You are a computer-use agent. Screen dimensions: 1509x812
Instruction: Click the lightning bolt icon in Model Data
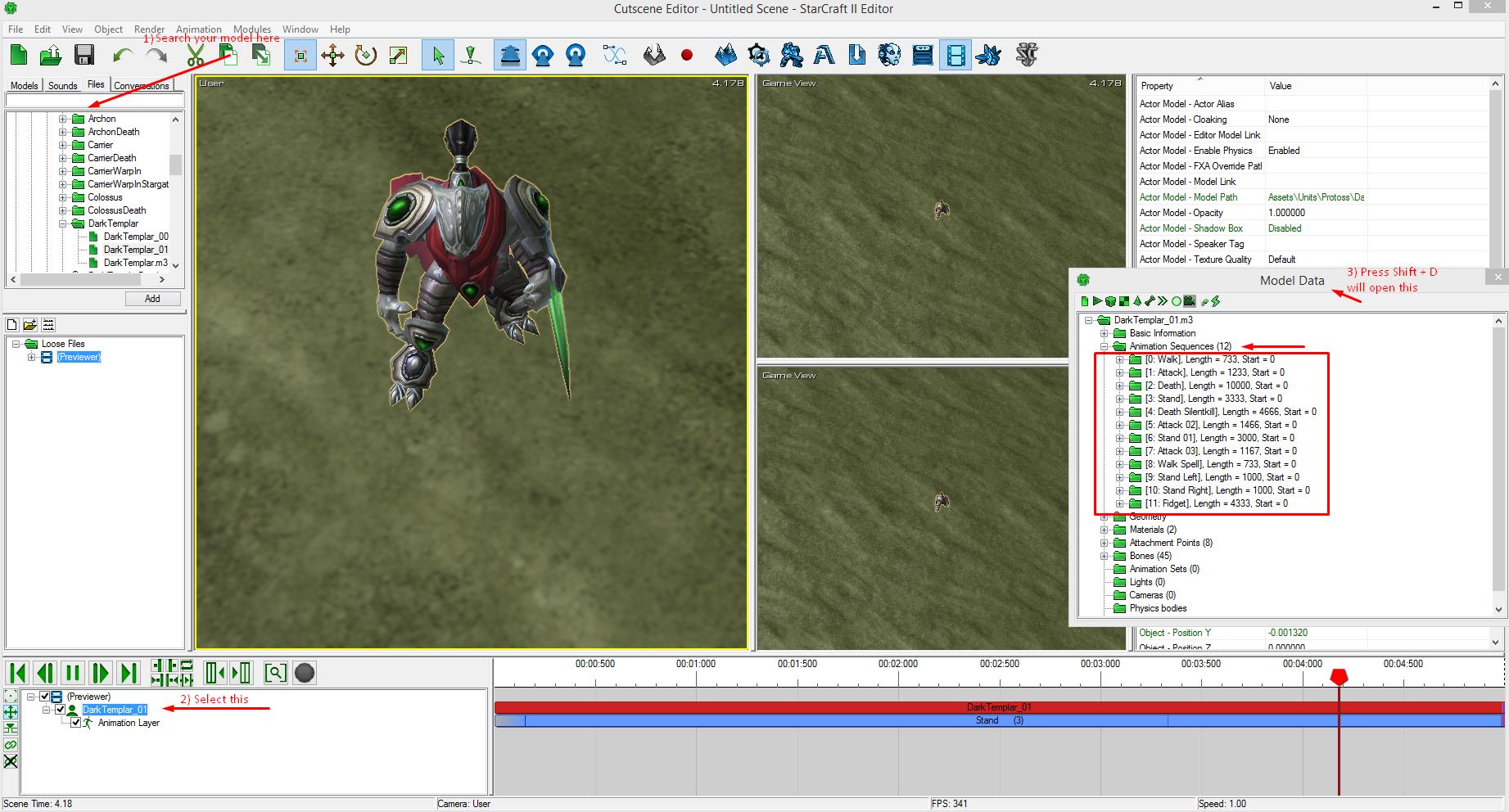(1216, 301)
